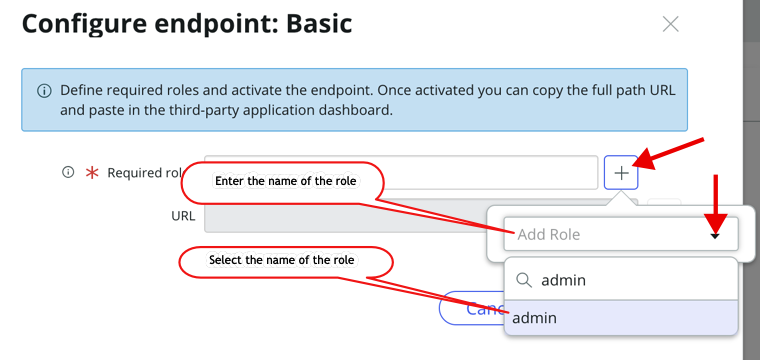Viewport: 760px width, 360px height.
Task: Click the Configure endpoint: Basic title
Action: point(187,23)
